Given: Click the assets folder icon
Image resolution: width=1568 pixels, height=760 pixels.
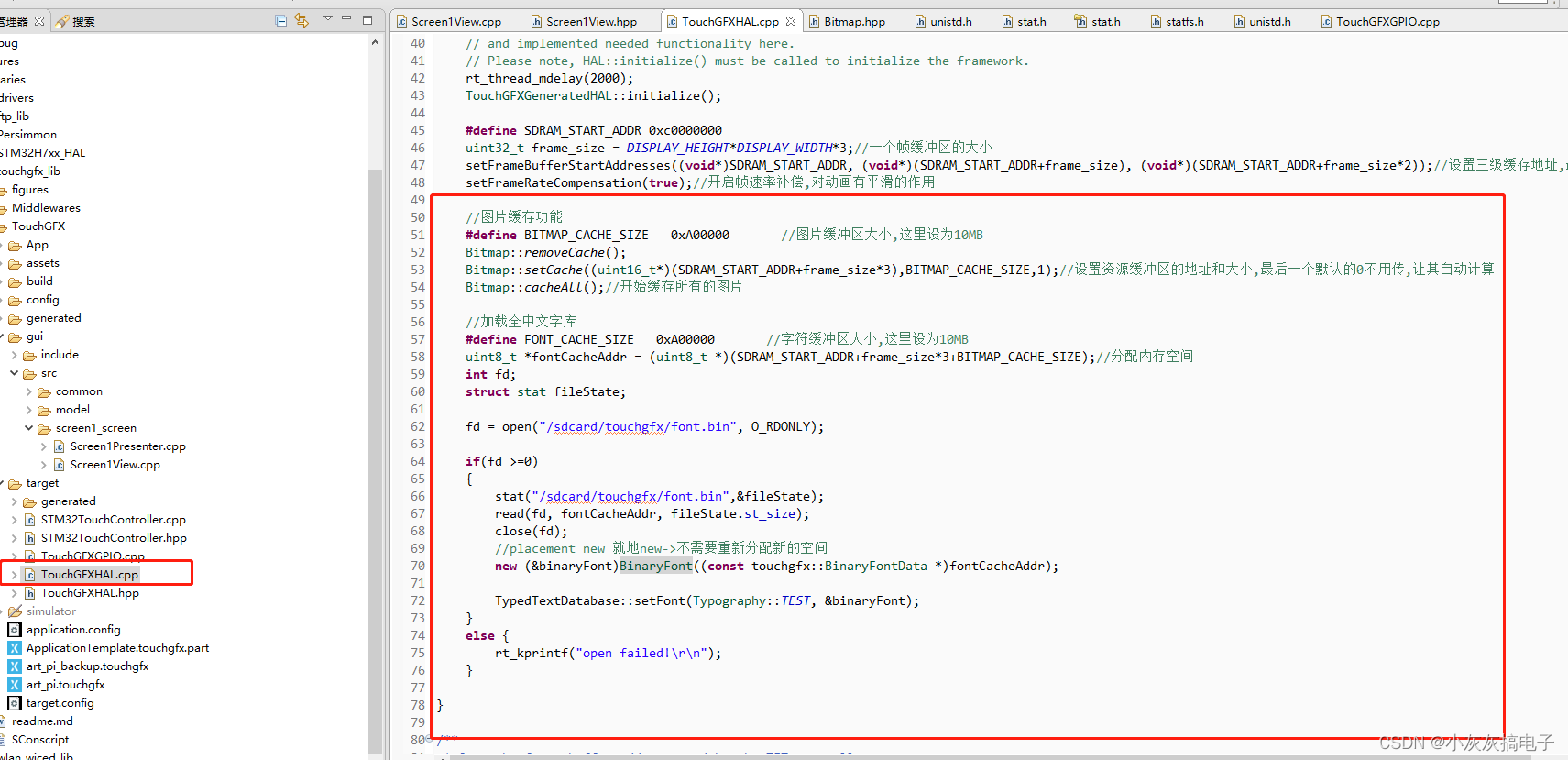Looking at the screenshot, I should tap(15, 264).
